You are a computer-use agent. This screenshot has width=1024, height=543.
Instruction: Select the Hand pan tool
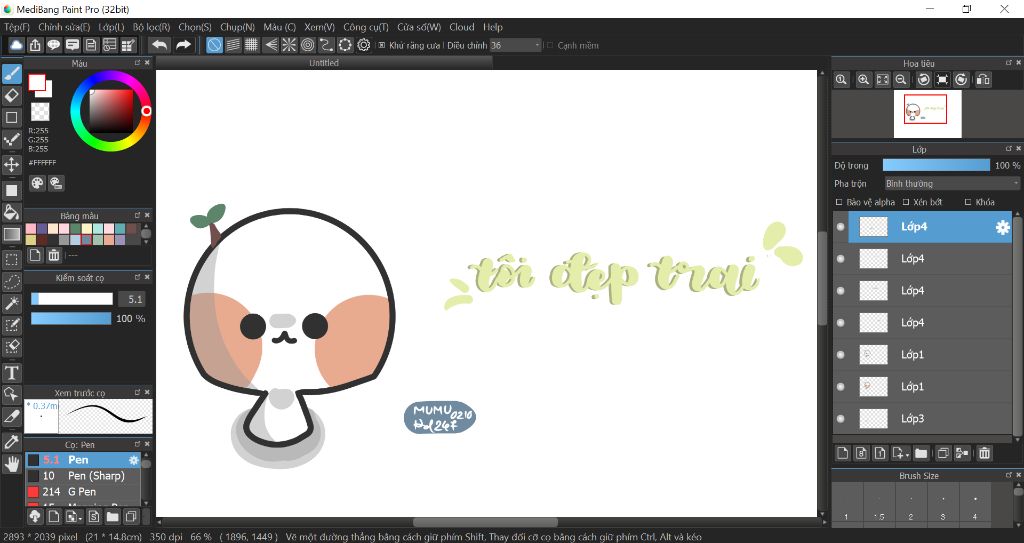[12, 464]
